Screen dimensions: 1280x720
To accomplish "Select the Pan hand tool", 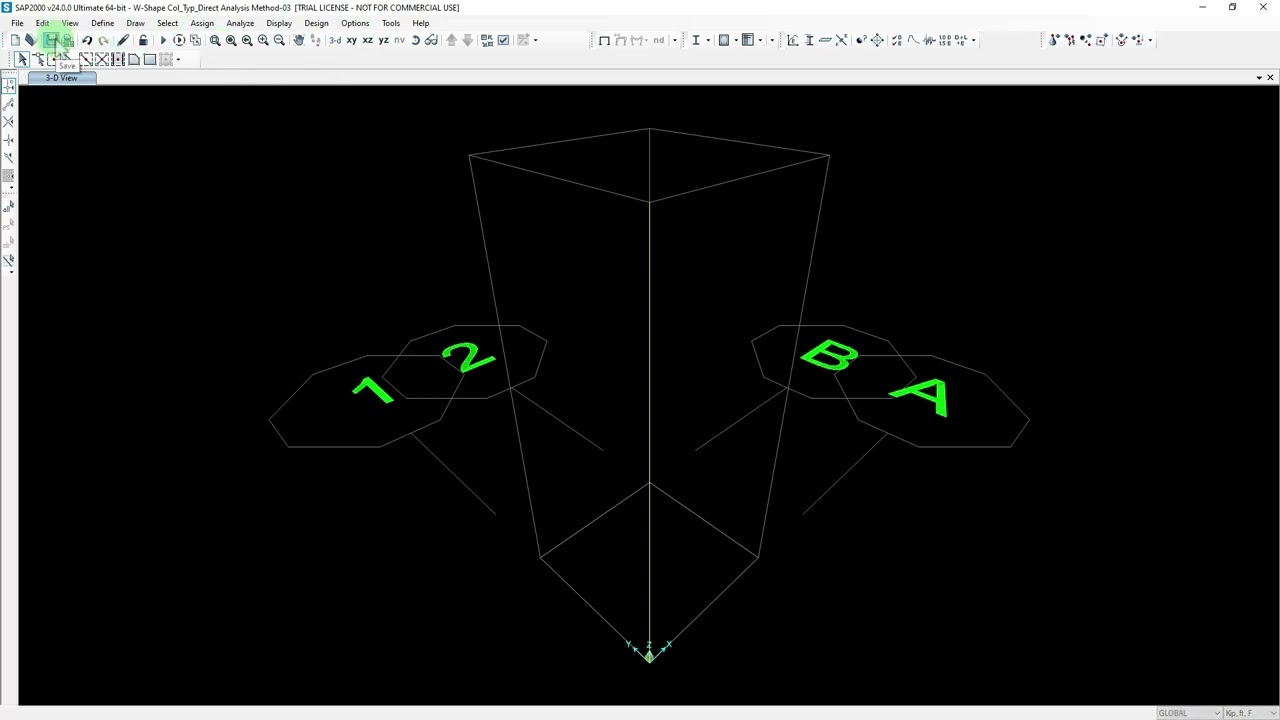I will (298, 40).
